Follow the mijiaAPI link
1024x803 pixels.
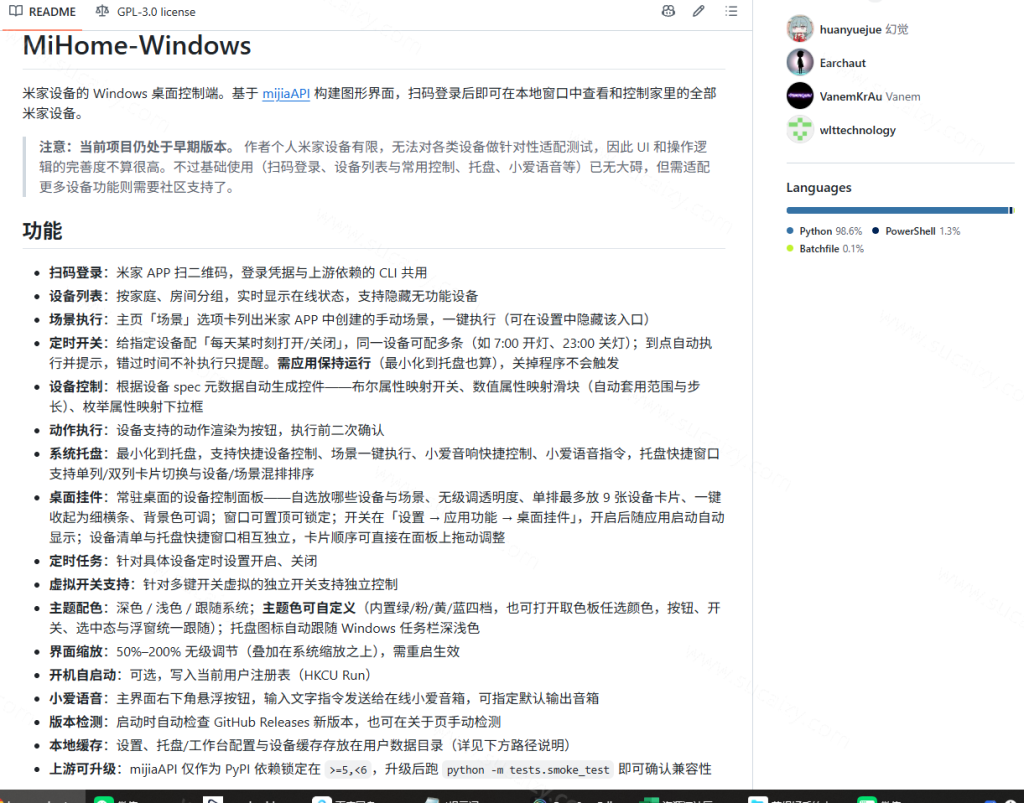click(x=286, y=93)
